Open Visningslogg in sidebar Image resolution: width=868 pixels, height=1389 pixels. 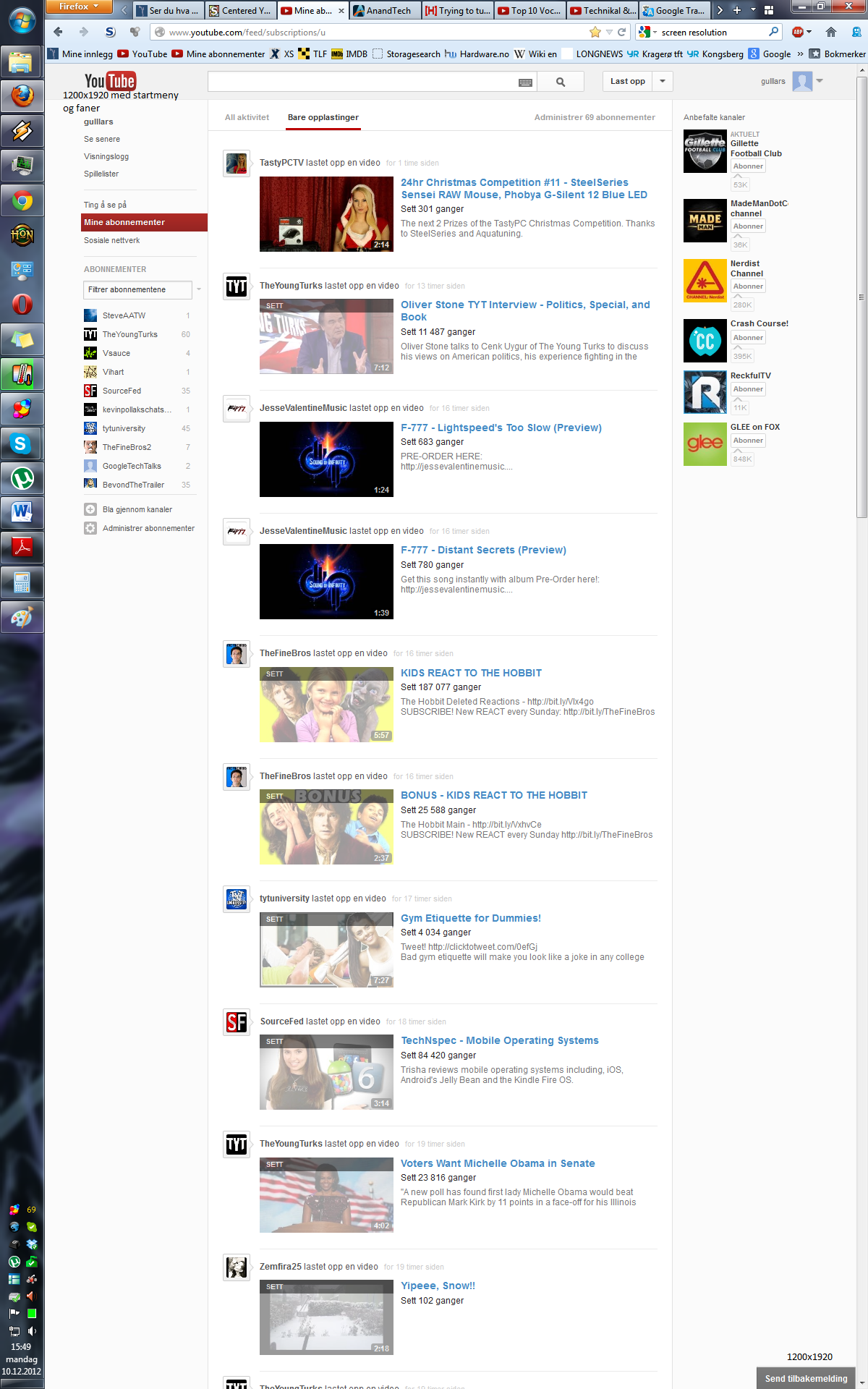point(106,156)
